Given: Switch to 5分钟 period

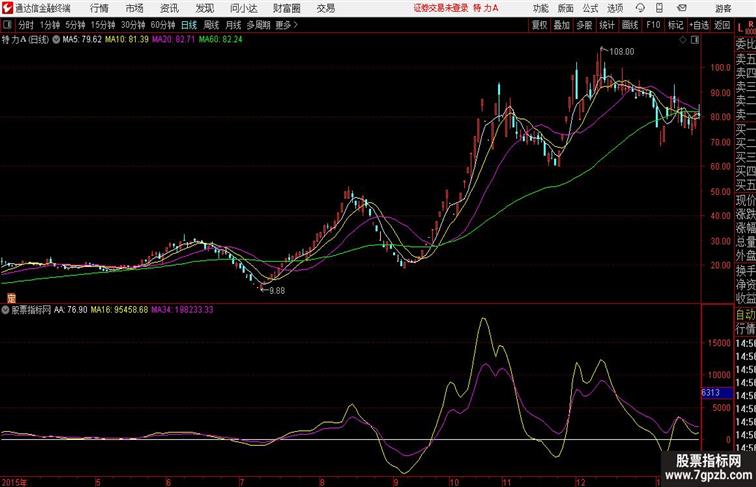Looking at the screenshot, I should 75,25.
